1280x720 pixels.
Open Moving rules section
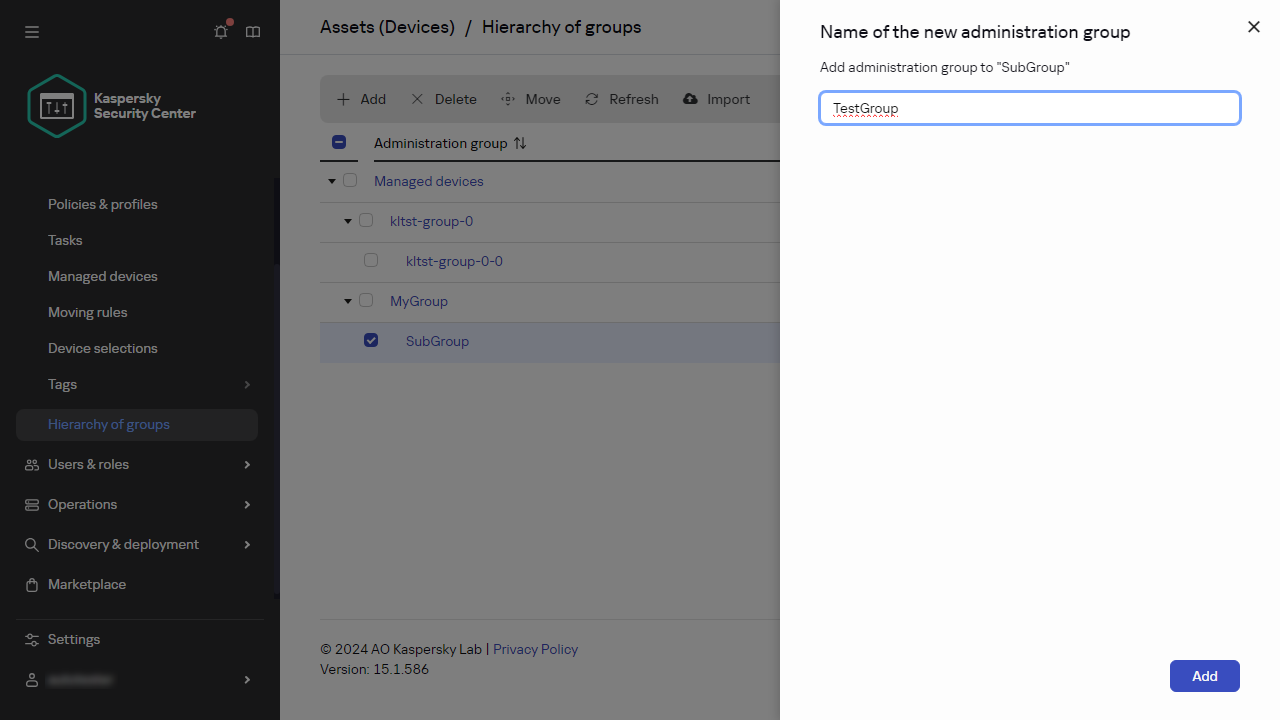pyautogui.click(x=88, y=312)
